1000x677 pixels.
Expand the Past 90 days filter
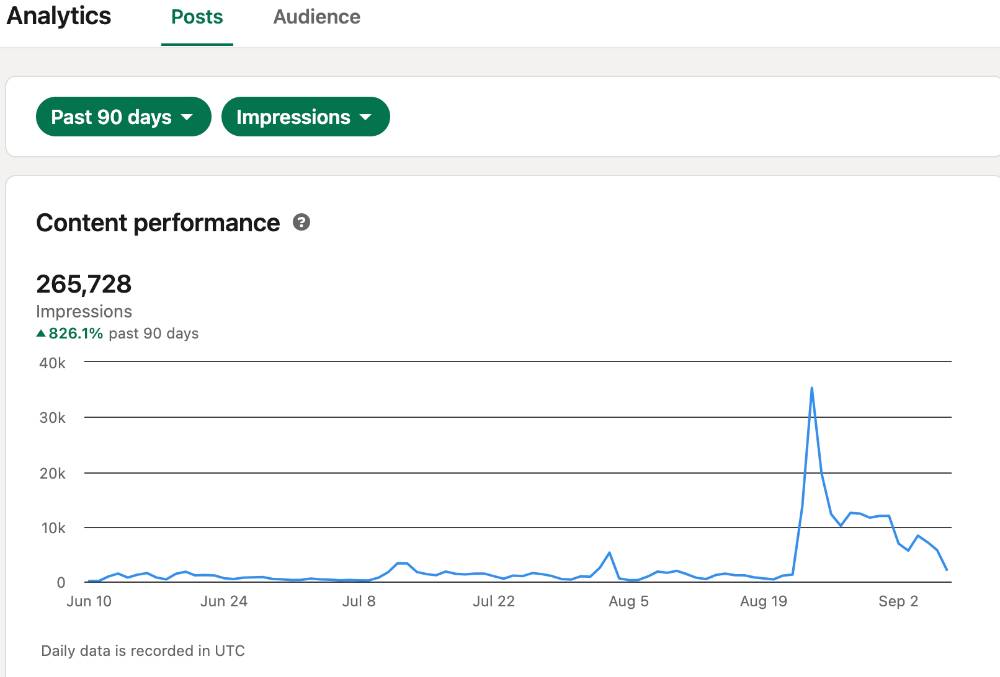tap(123, 117)
